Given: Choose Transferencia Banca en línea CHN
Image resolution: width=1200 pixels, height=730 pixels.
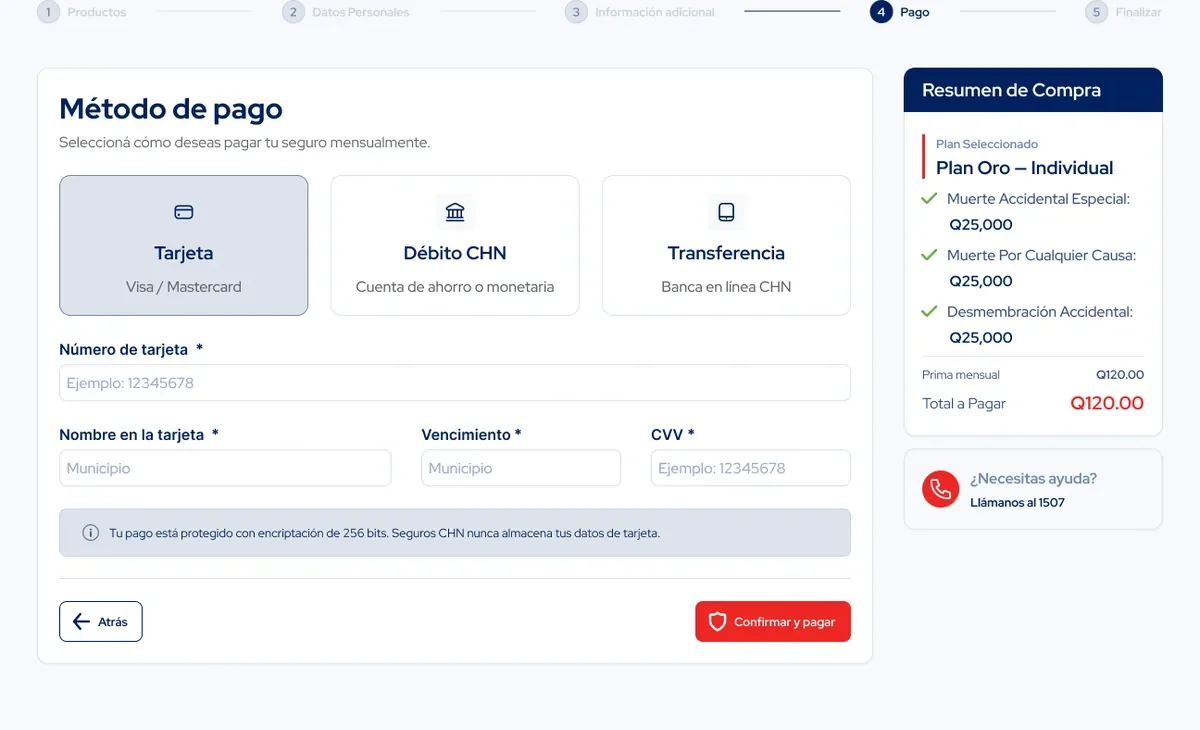Looking at the screenshot, I should pyautogui.click(x=726, y=246).
